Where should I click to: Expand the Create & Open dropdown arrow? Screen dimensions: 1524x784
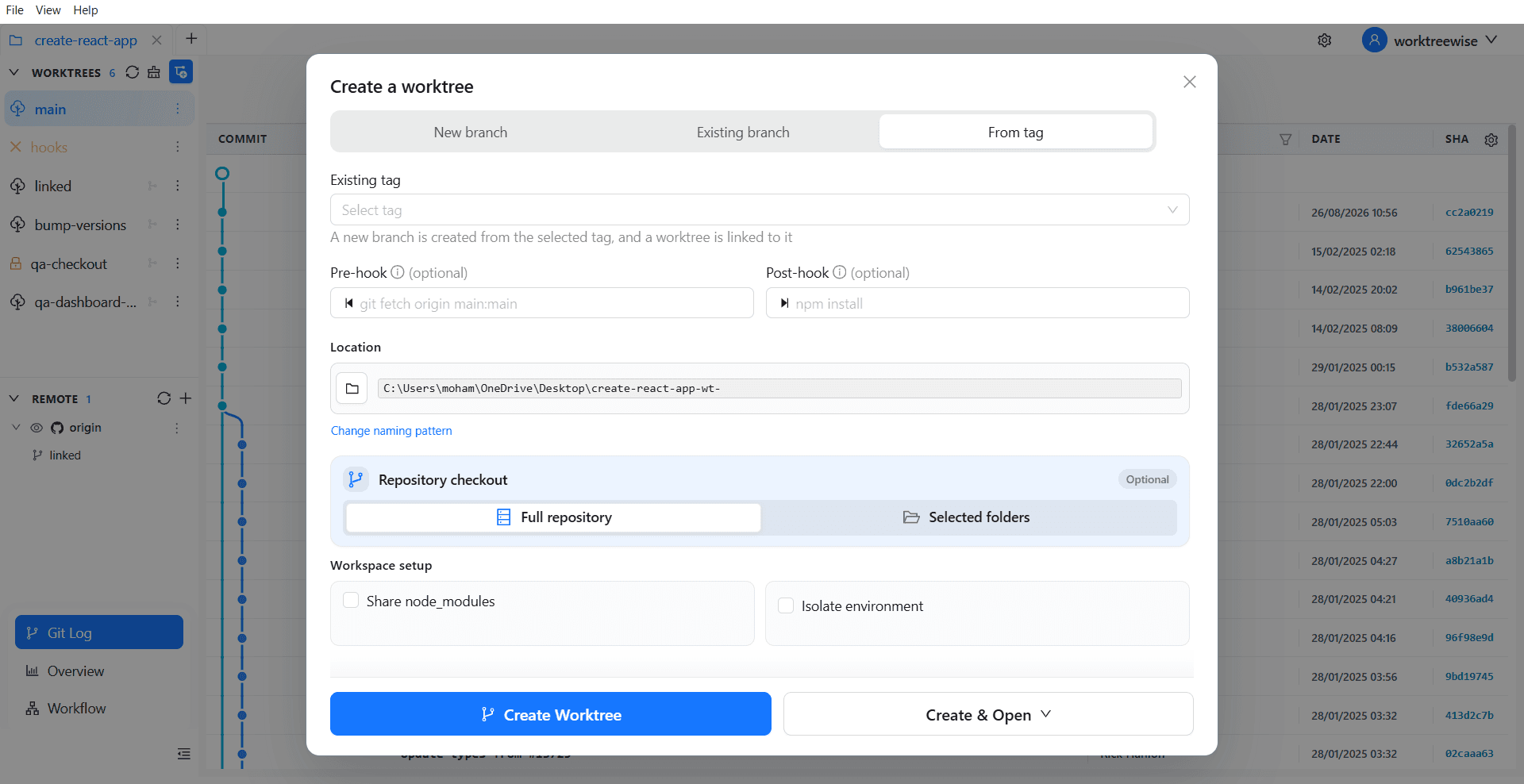(1046, 714)
